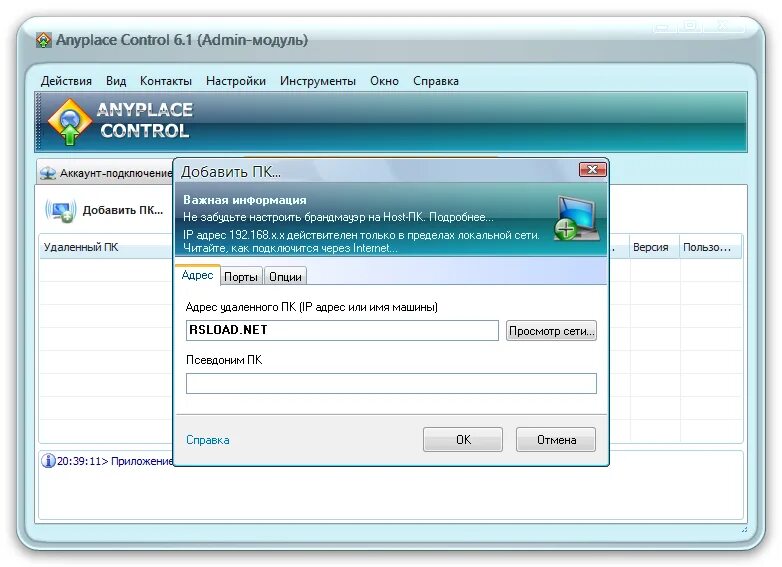Confirm dialog with OK button

[463, 439]
